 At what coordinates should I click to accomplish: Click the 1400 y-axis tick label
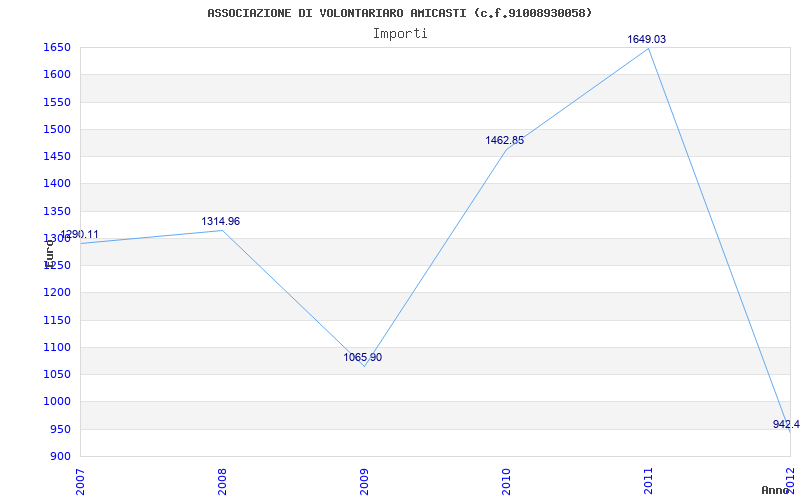57,184
